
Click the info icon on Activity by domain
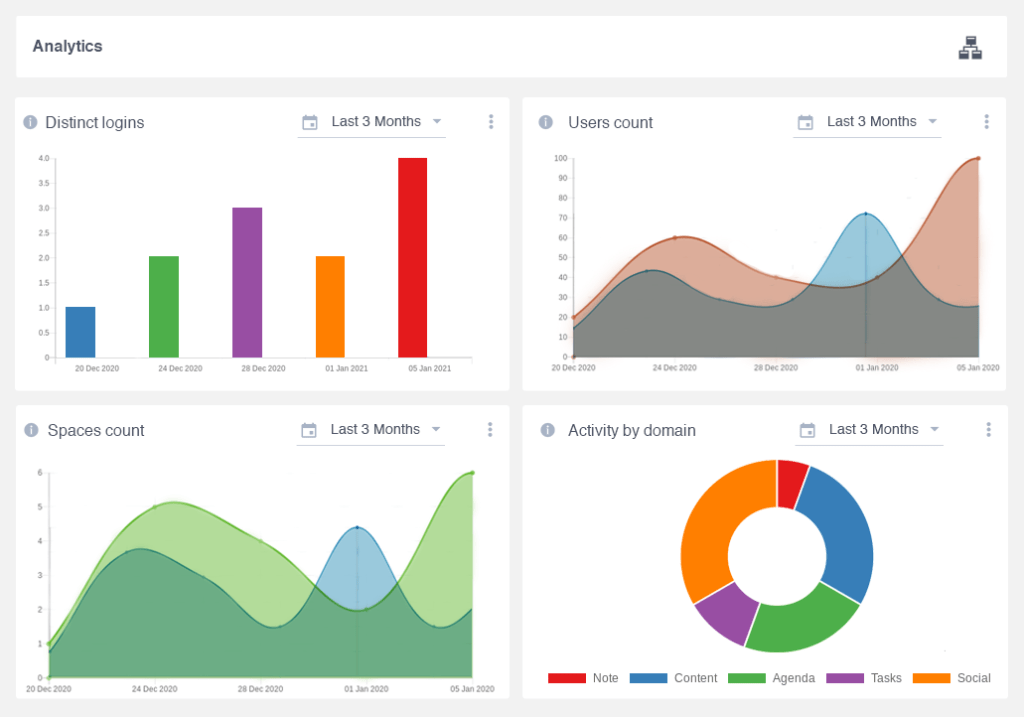point(545,430)
